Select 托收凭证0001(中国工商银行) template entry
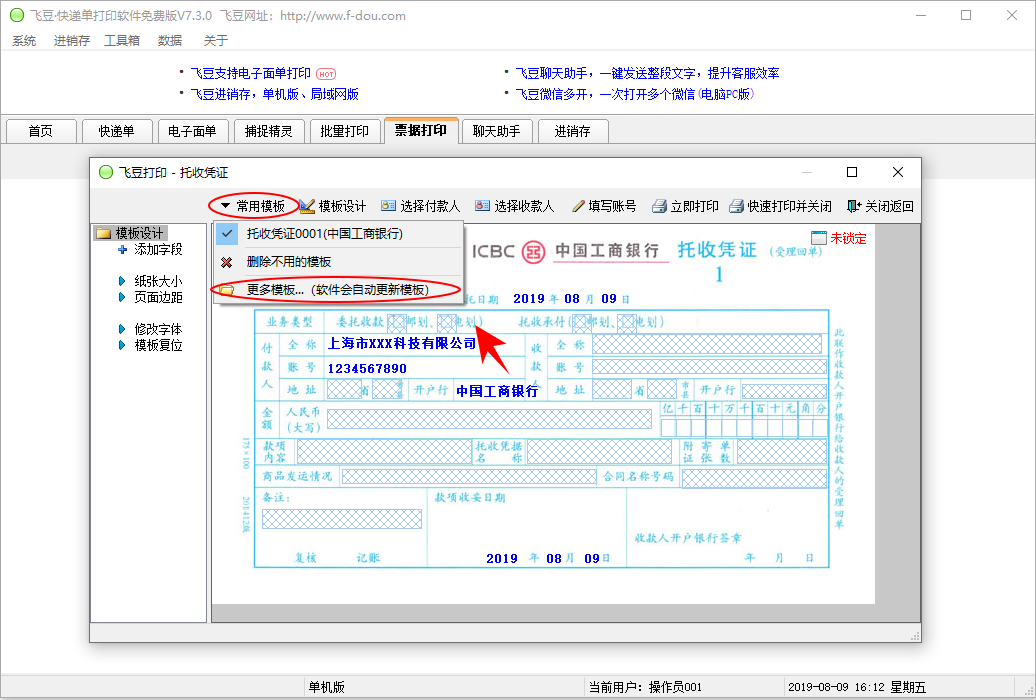Viewport: 1036px width, 700px height. pyautogui.click(x=338, y=233)
